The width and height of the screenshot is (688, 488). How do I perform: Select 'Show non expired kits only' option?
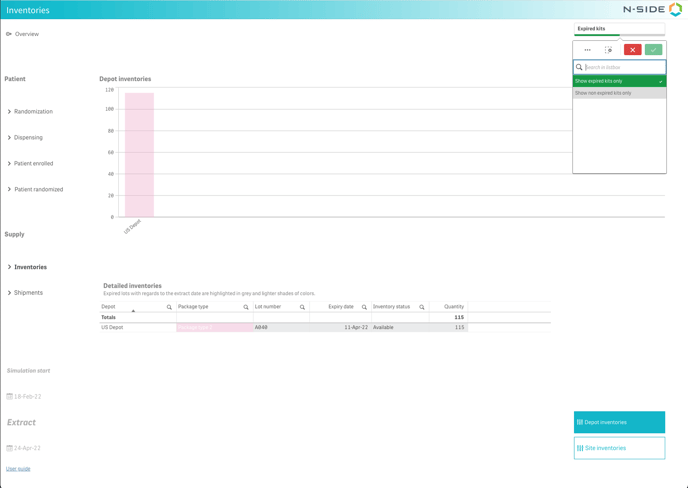[618, 93]
